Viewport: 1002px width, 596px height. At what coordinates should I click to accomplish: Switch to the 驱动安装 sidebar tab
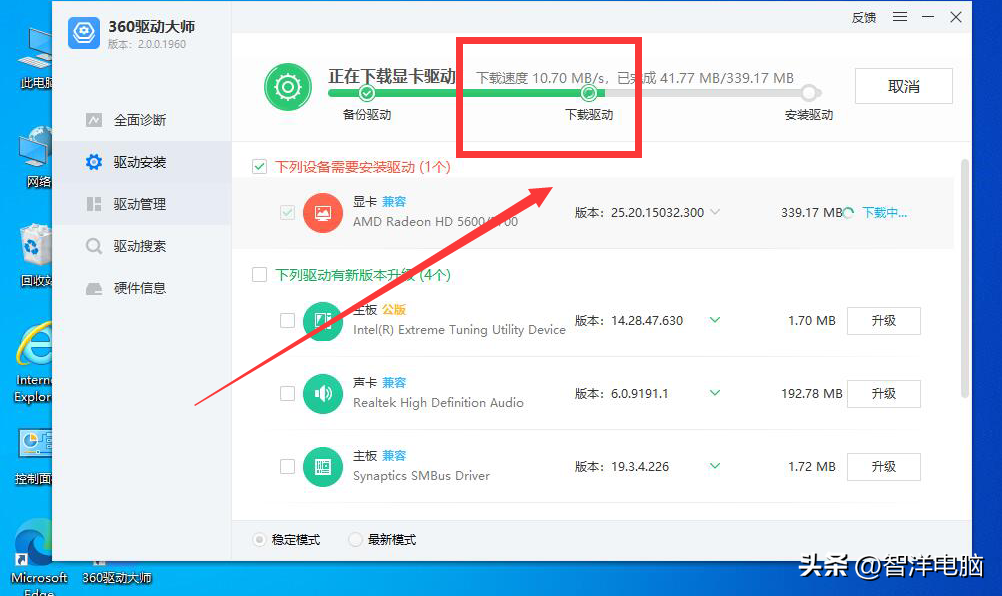pyautogui.click(x=142, y=162)
